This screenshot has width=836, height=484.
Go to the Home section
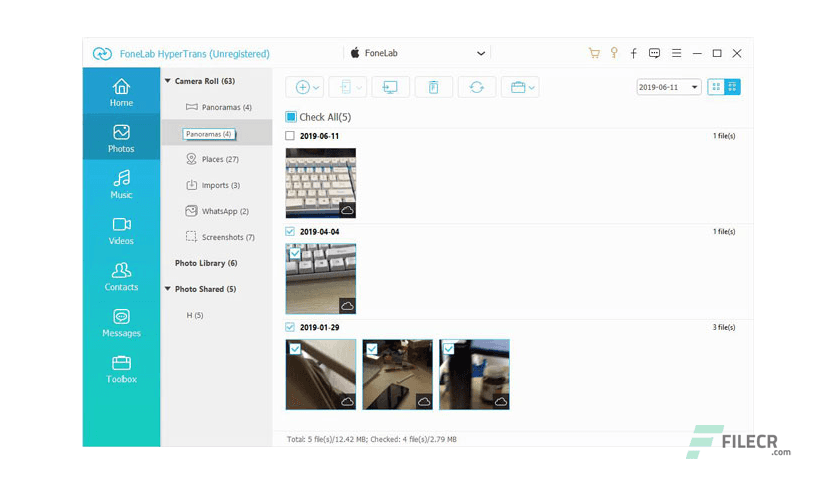point(121,92)
